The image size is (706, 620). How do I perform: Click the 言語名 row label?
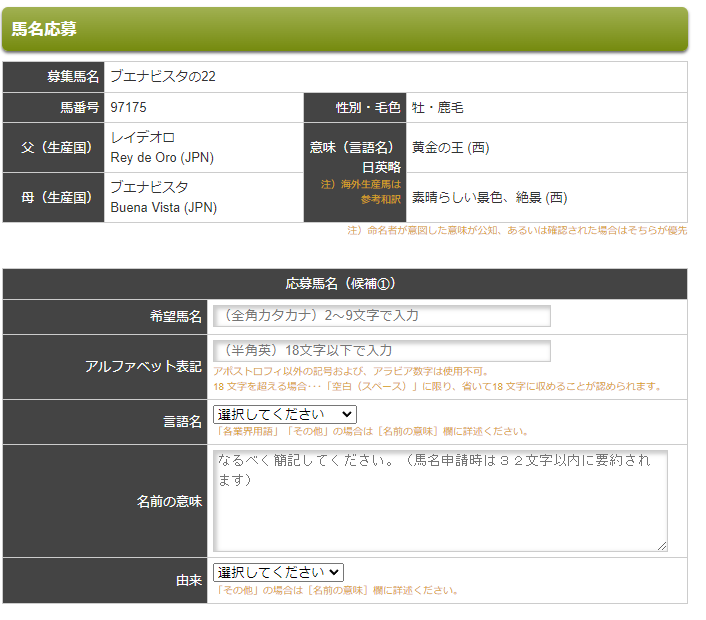click(182, 422)
